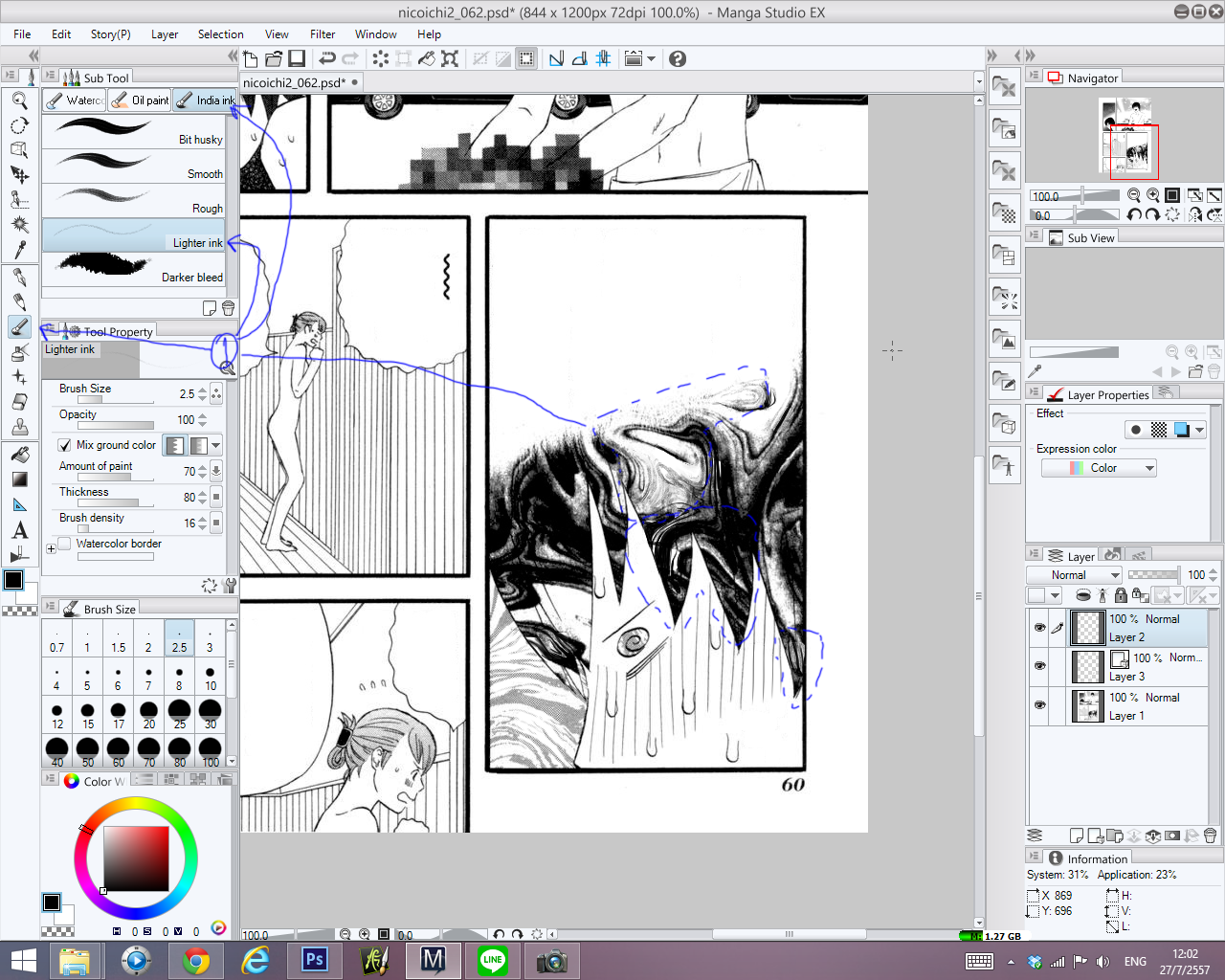Enable the Border effect in Layer Properties

click(x=1136, y=430)
